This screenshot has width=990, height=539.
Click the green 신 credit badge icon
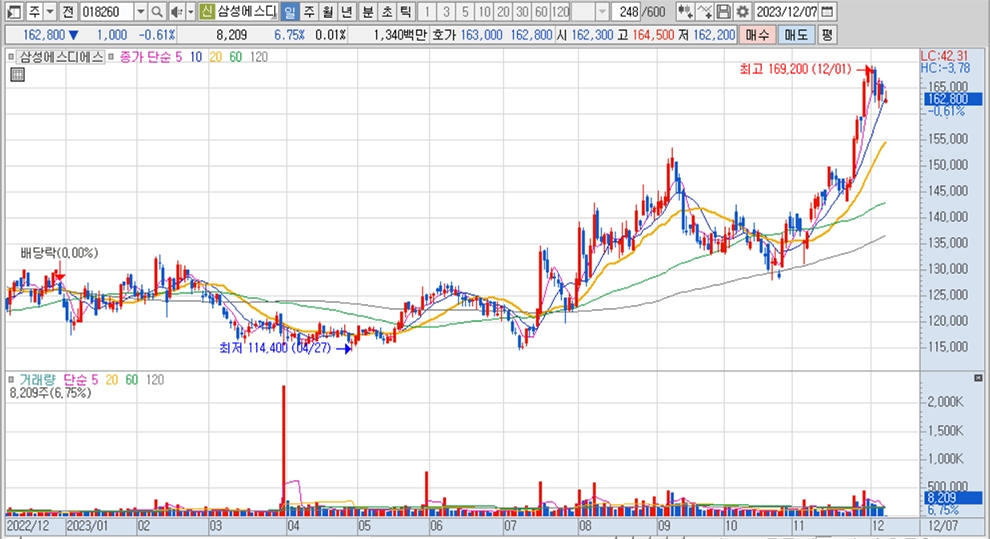click(x=206, y=11)
